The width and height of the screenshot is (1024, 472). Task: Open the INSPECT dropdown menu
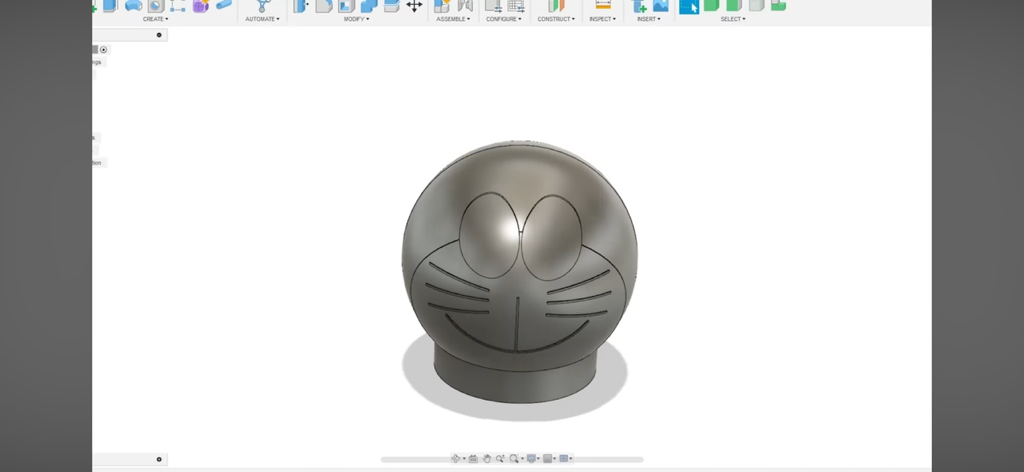click(603, 19)
